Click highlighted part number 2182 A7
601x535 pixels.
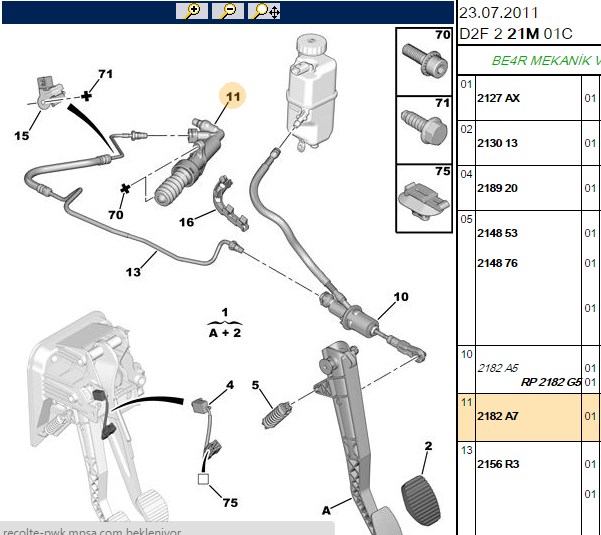pyautogui.click(x=498, y=416)
